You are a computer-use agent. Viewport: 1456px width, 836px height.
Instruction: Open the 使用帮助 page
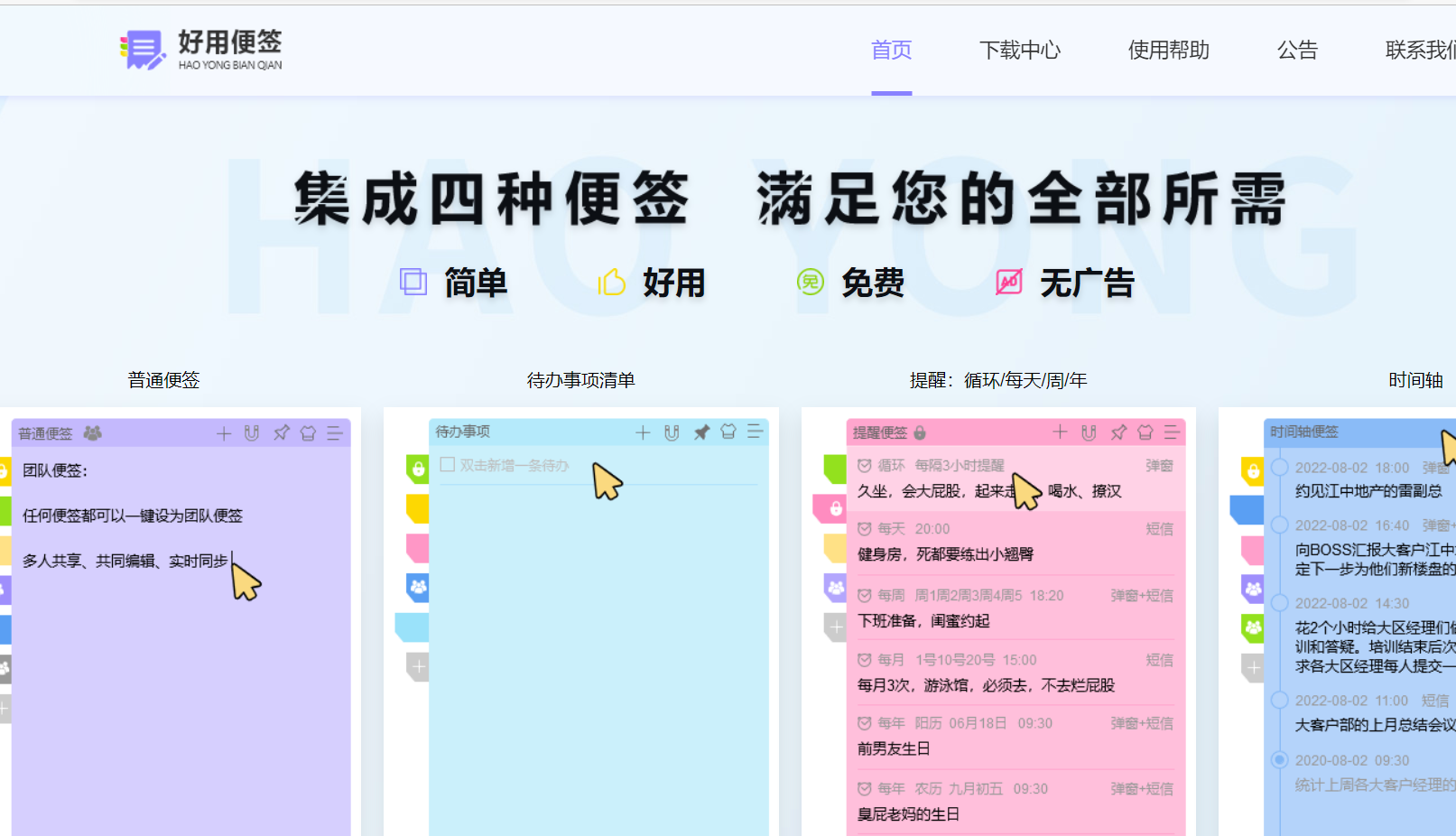(1169, 51)
